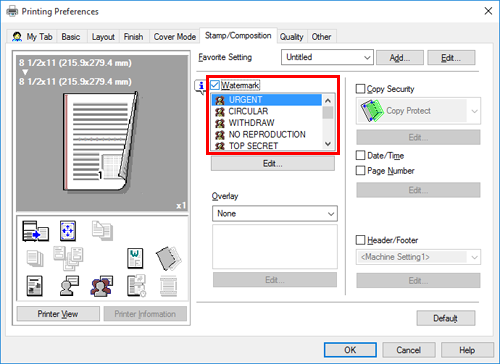
Task: Click the watermark W page icon
Action: coord(135,258)
